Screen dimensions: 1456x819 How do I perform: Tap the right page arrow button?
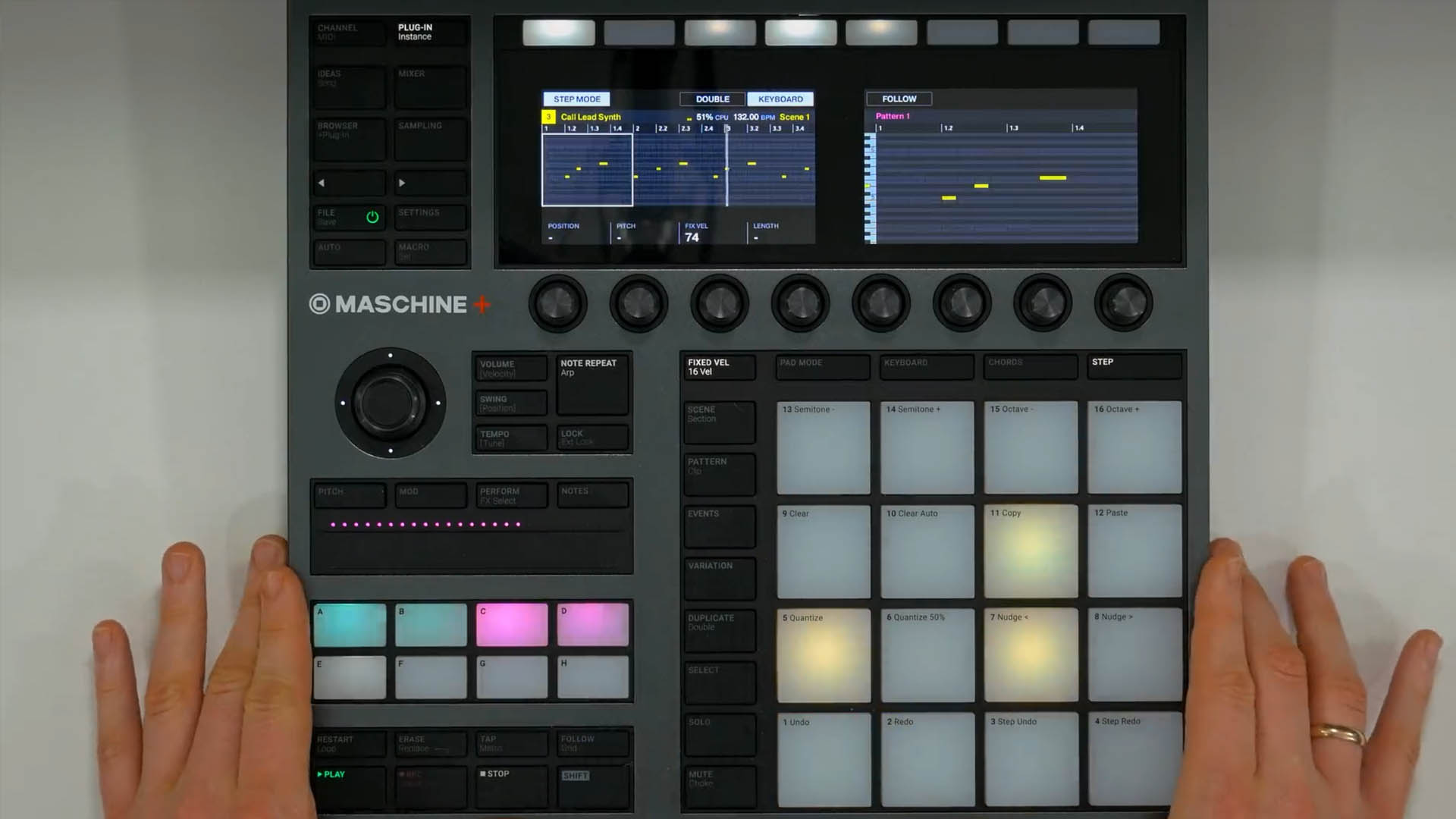coord(430,183)
